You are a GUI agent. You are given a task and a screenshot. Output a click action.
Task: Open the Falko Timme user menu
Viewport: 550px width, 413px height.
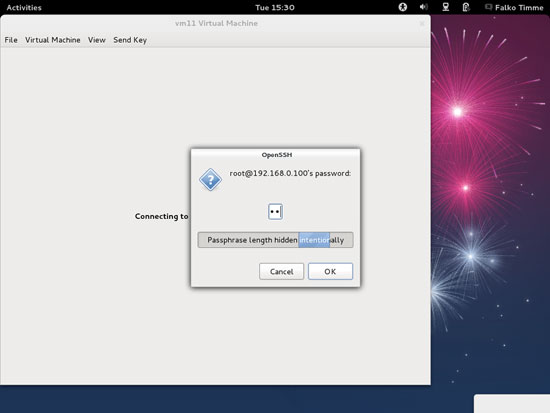[x=519, y=7]
